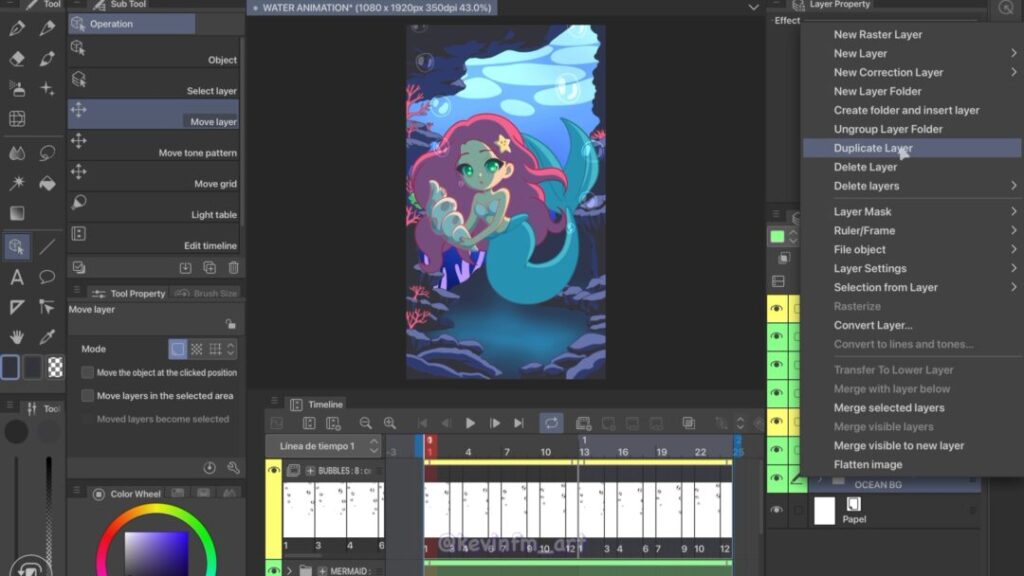Screen dimensions: 1024x576
Task: Open the document tab list dropdown arrow
Action: (753, 8)
